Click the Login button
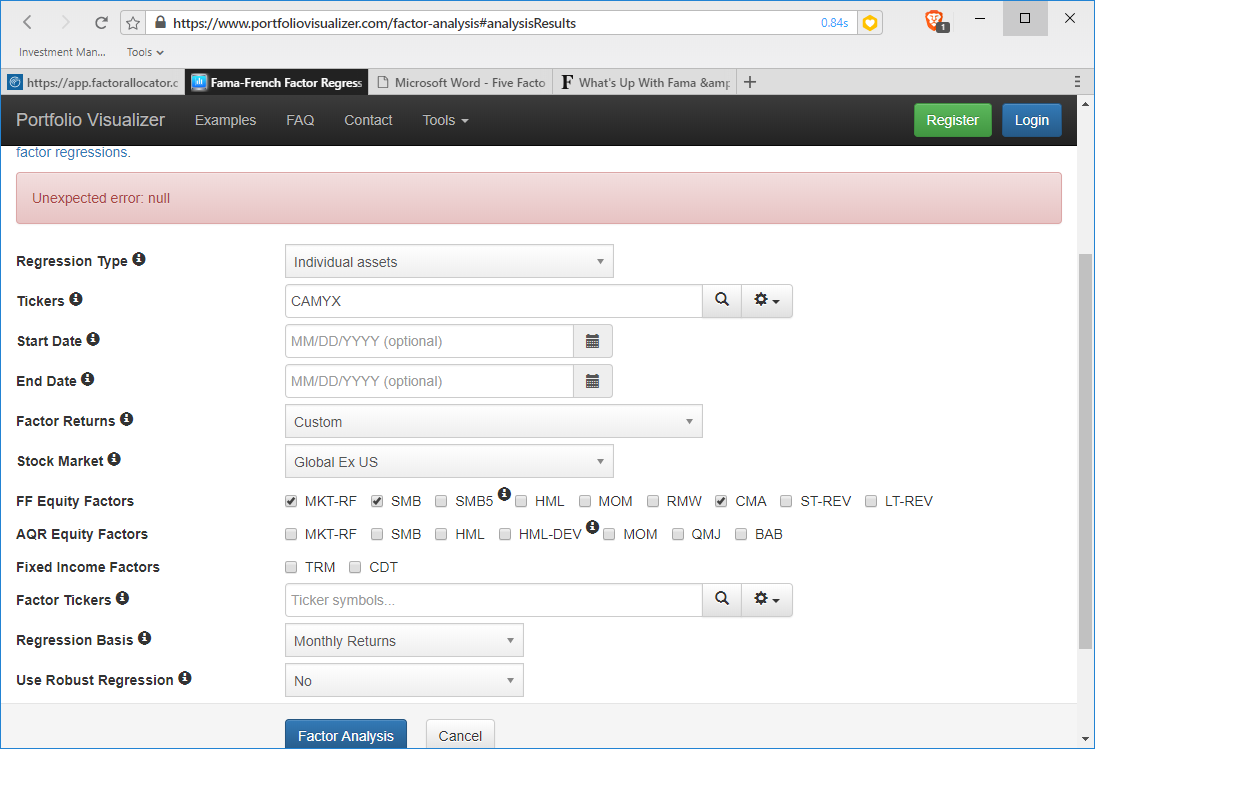 [1032, 120]
